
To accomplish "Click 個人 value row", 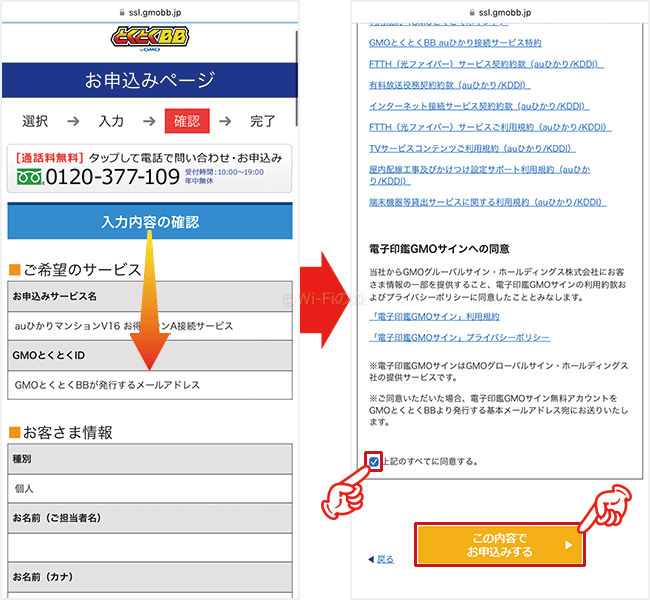I will [x=150, y=488].
